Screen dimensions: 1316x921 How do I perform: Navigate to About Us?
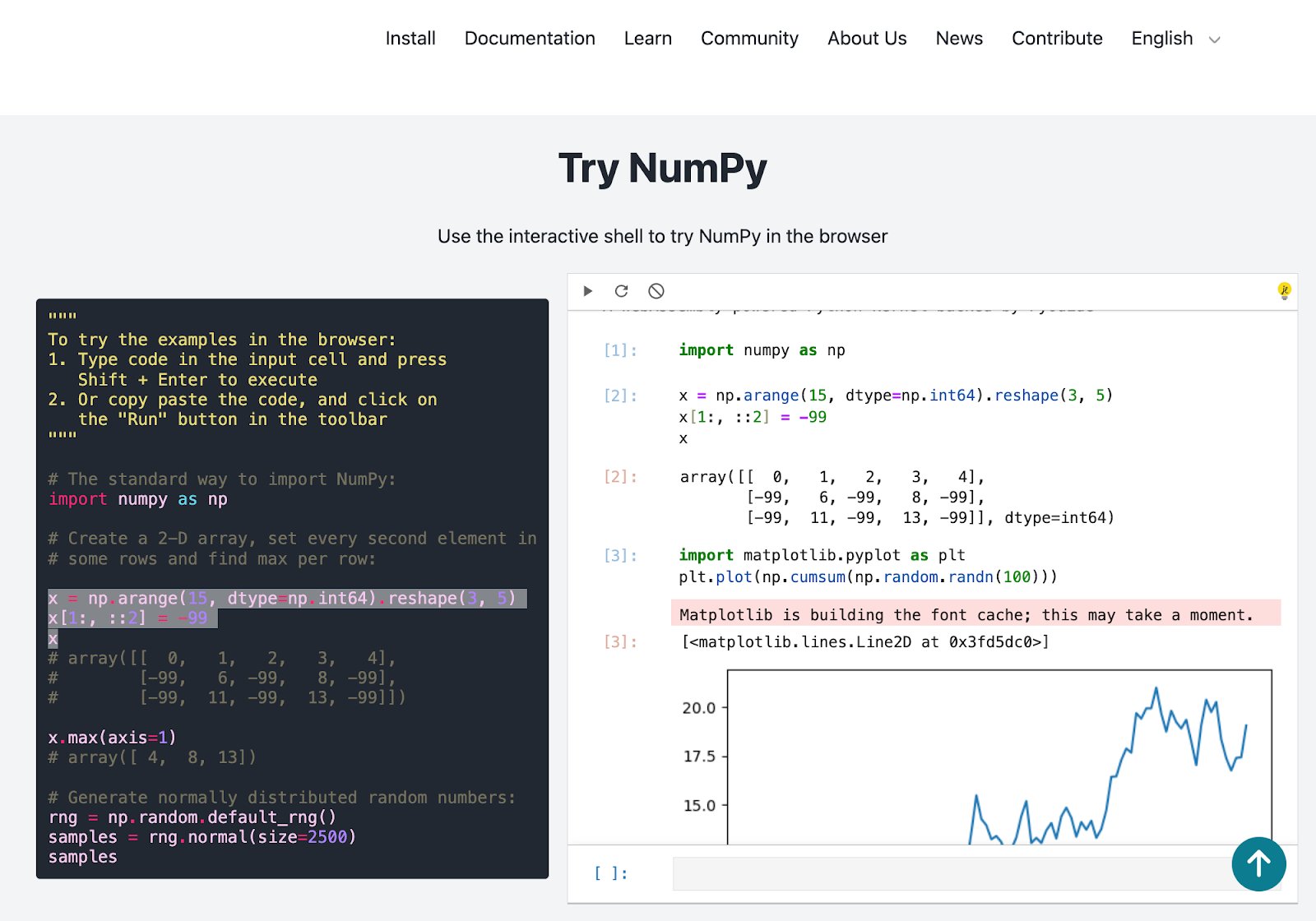(867, 39)
